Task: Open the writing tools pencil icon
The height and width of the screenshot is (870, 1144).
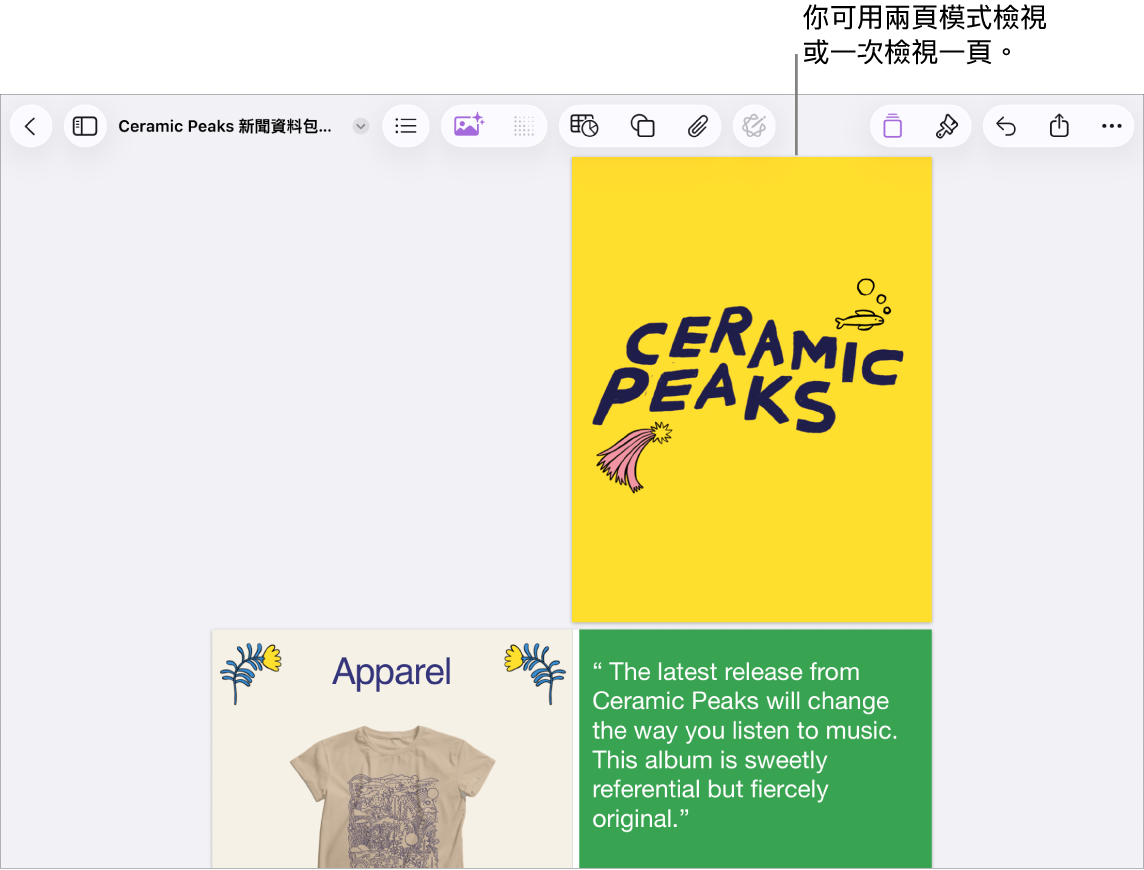Action: [754, 126]
